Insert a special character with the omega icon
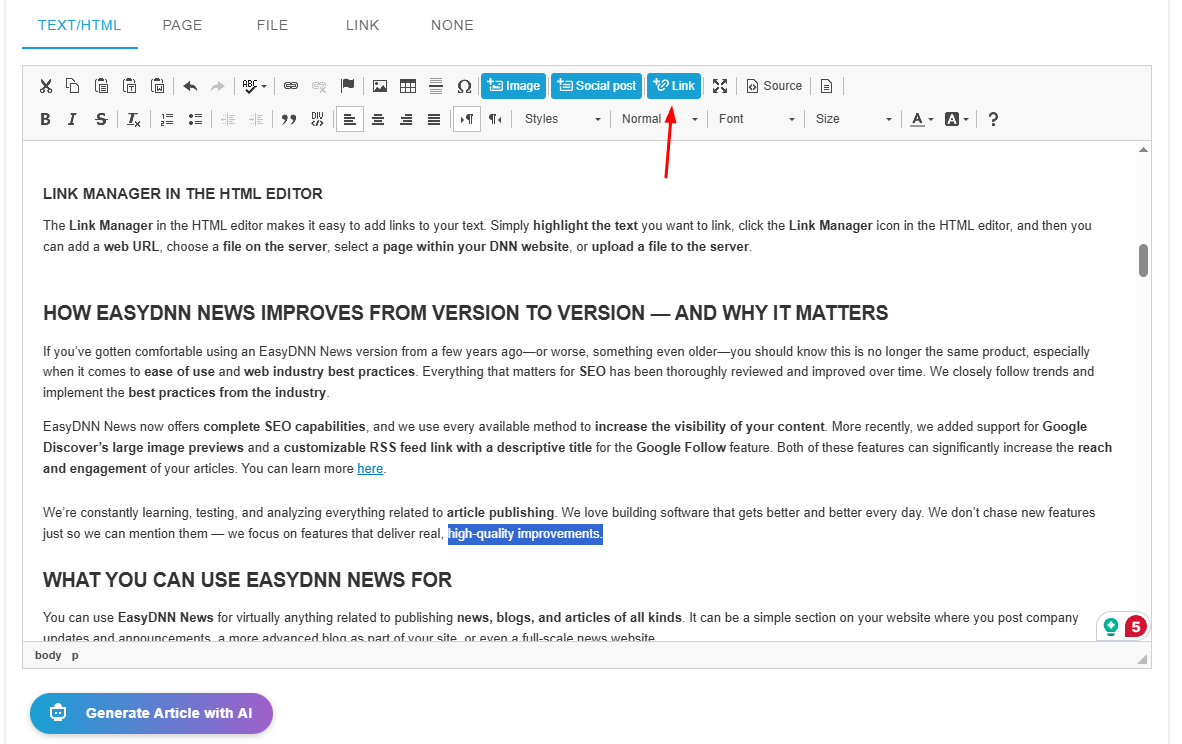The height and width of the screenshot is (744, 1182). pos(464,86)
